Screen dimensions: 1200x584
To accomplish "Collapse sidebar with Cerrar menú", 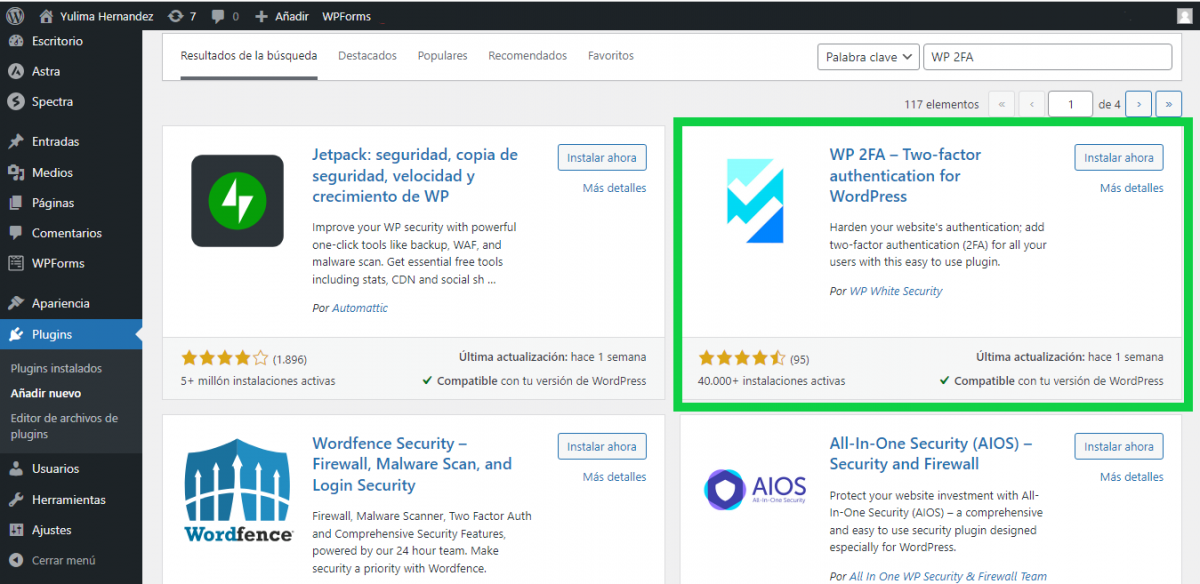I will [x=62, y=561].
